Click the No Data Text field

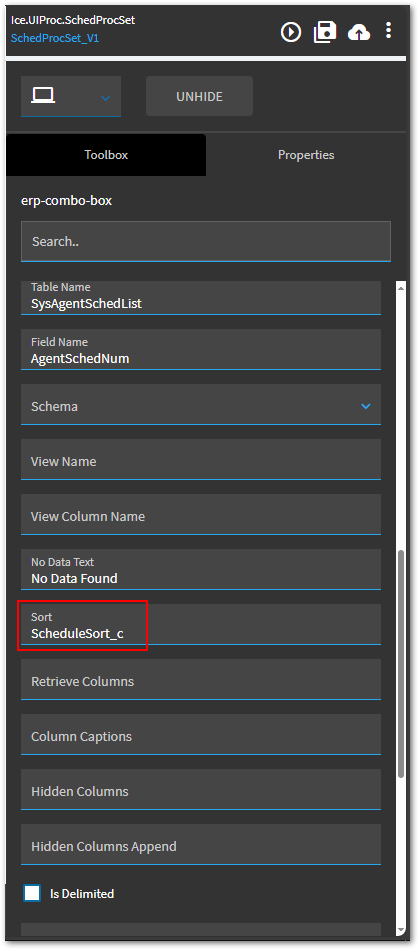201,570
